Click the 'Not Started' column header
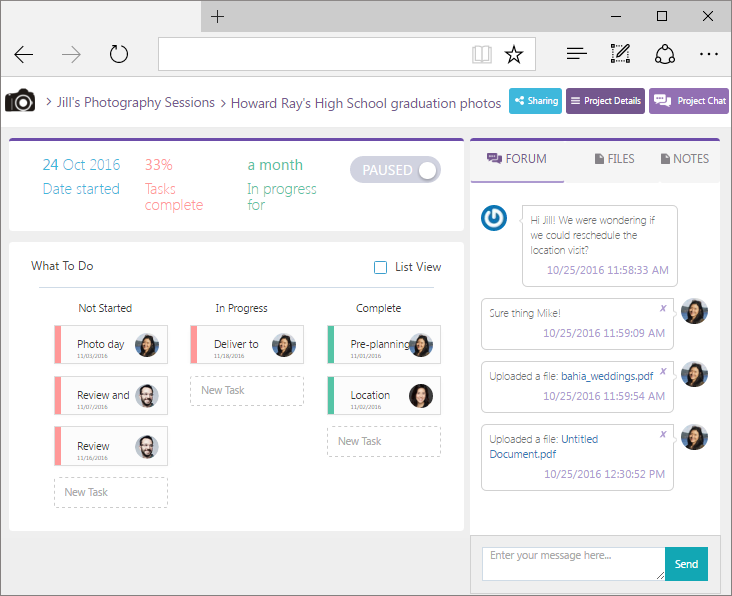The width and height of the screenshot is (732, 596). tap(105, 308)
